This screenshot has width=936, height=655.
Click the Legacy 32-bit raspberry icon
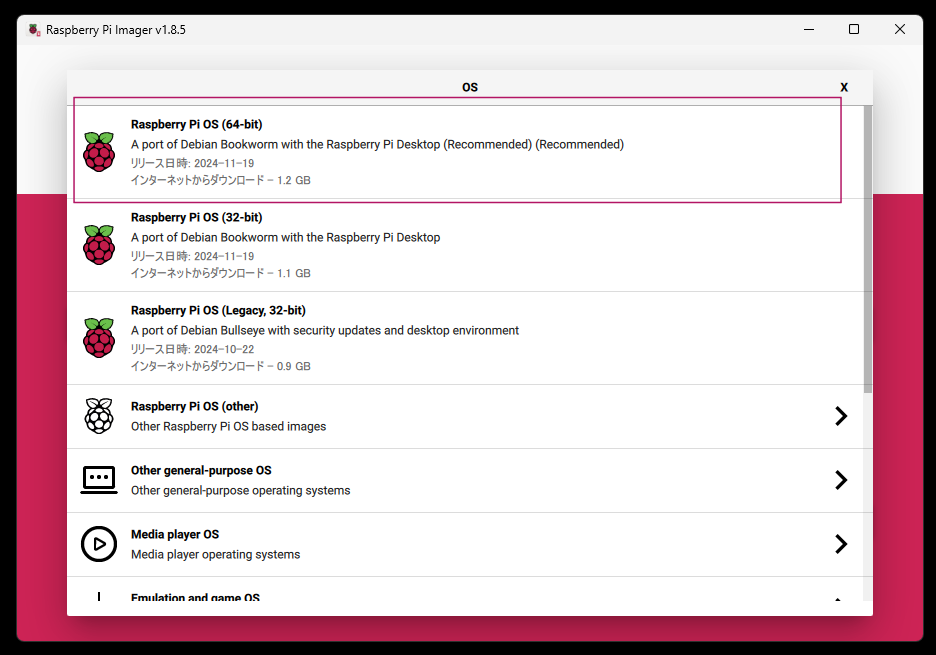coord(98,338)
